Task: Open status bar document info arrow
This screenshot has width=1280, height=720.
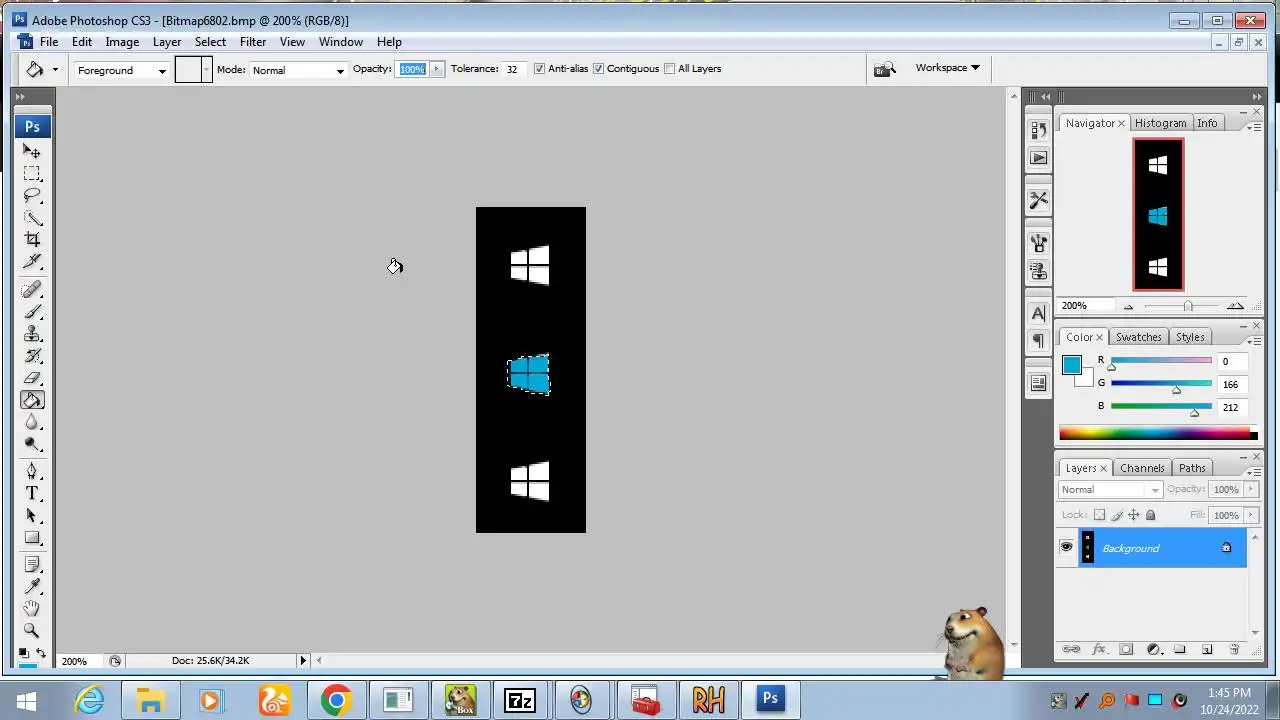Action: point(303,660)
